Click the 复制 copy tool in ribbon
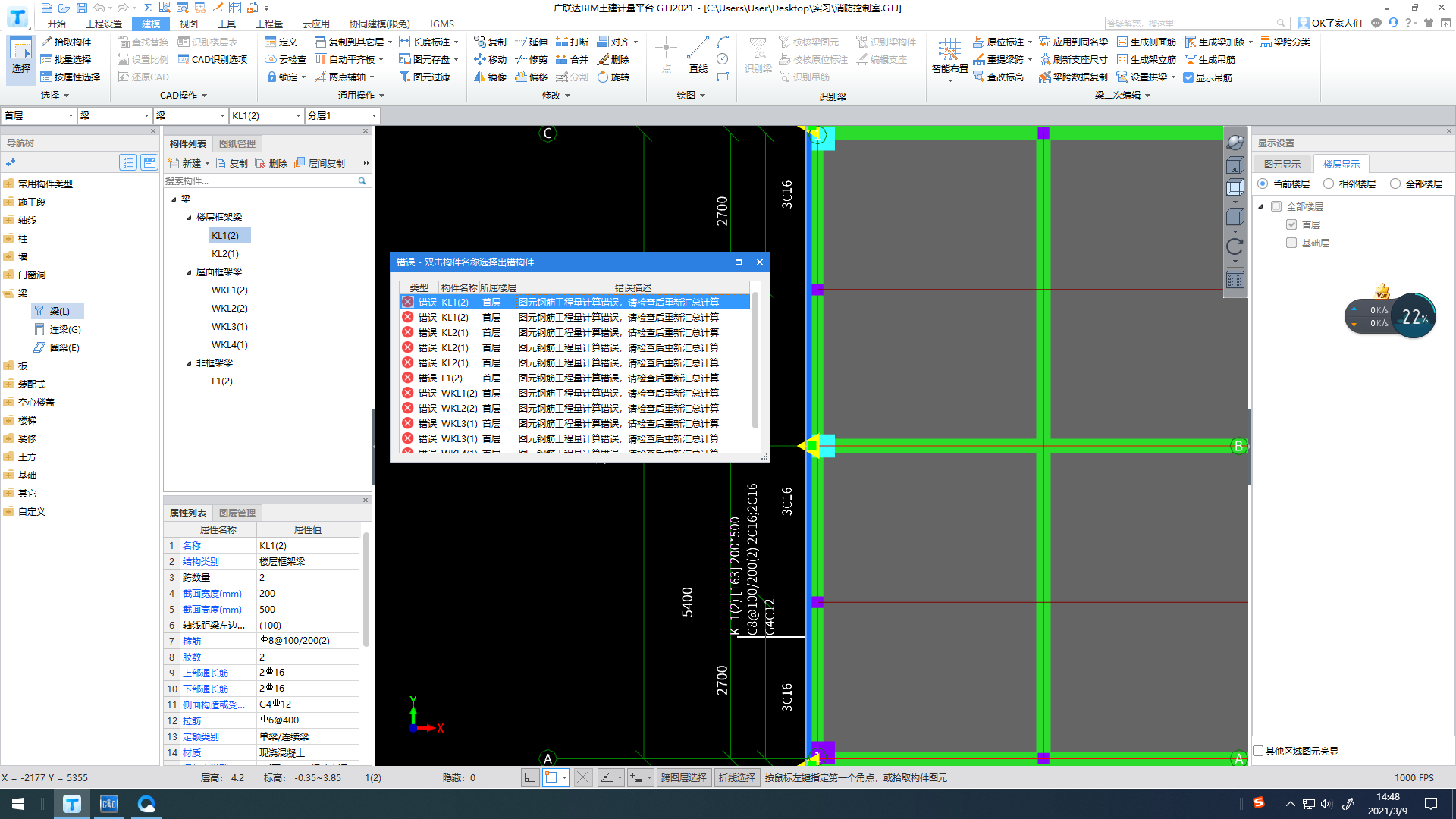 pos(490,42)
